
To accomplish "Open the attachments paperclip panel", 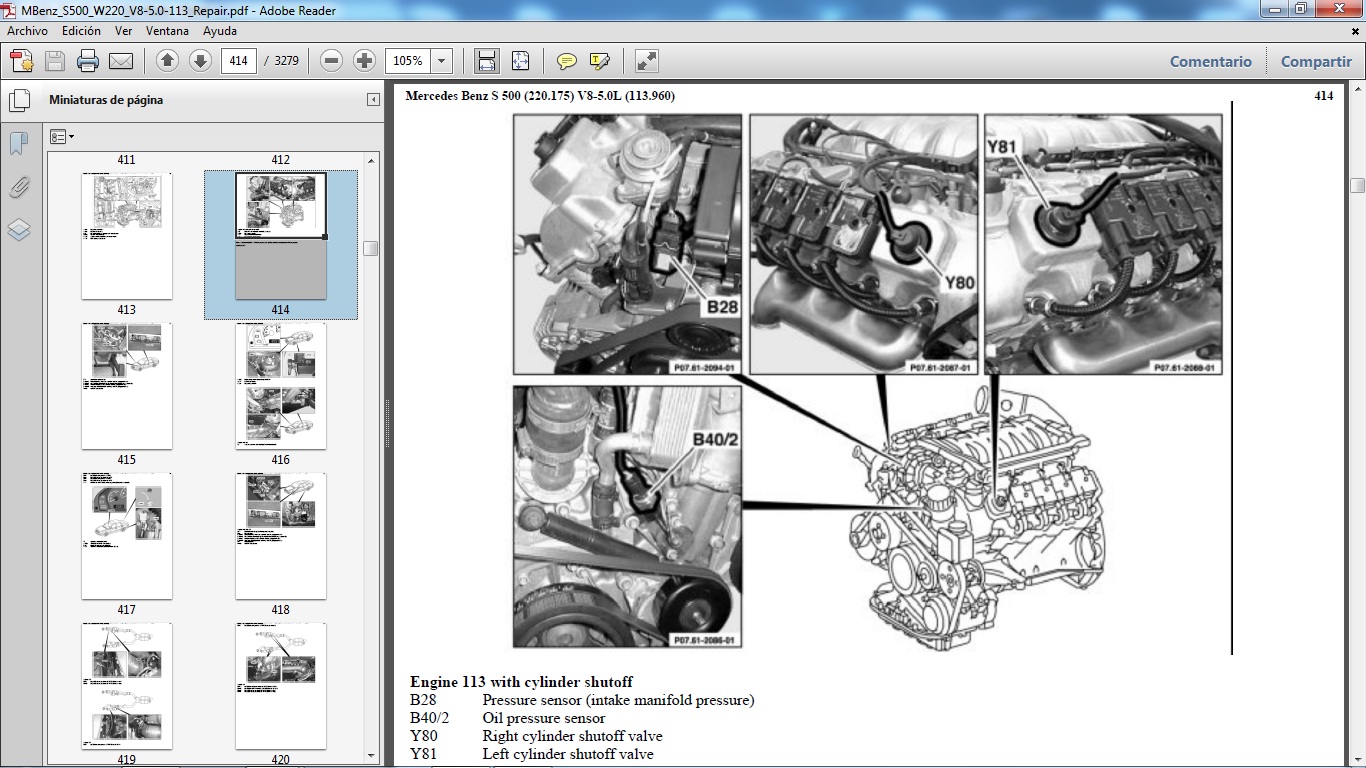I will click(19, 187).
